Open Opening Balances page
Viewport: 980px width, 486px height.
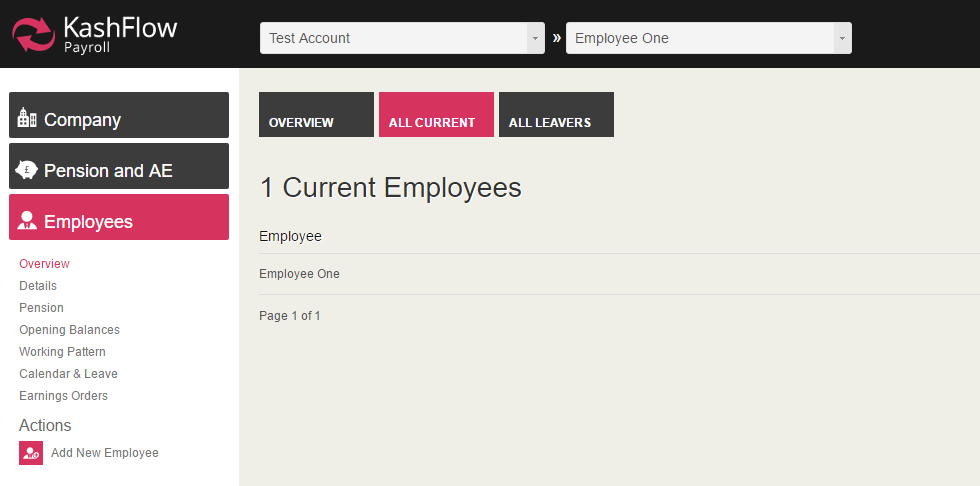click(x=69, y=330)
